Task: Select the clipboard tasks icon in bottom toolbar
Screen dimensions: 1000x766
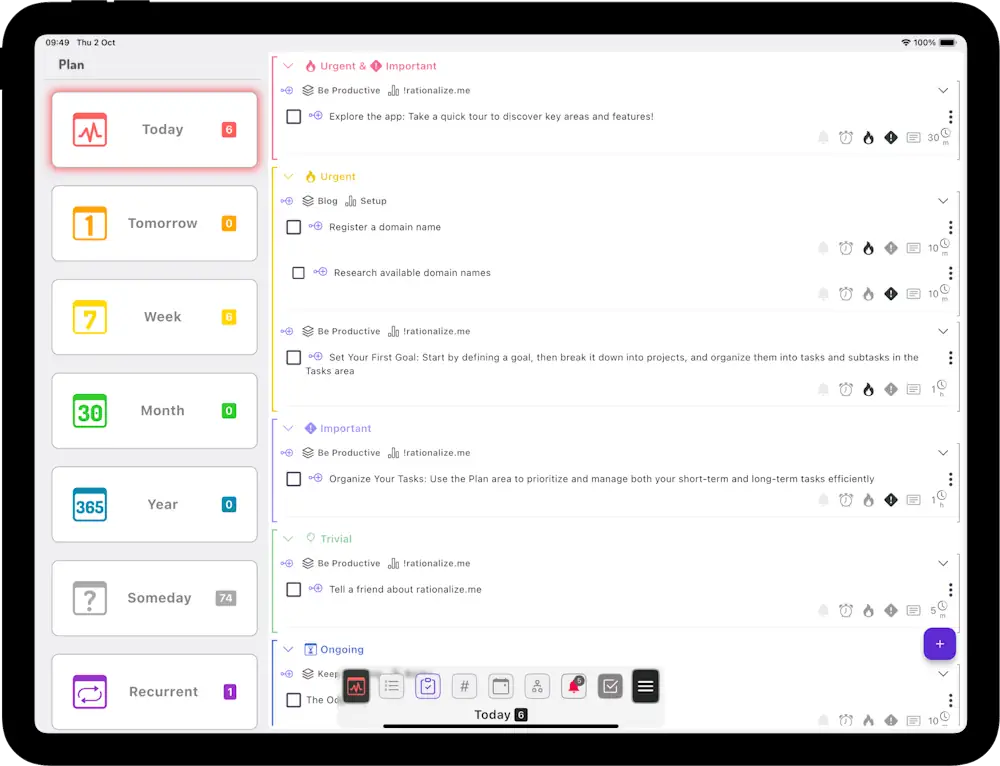Action: (428, 686)
